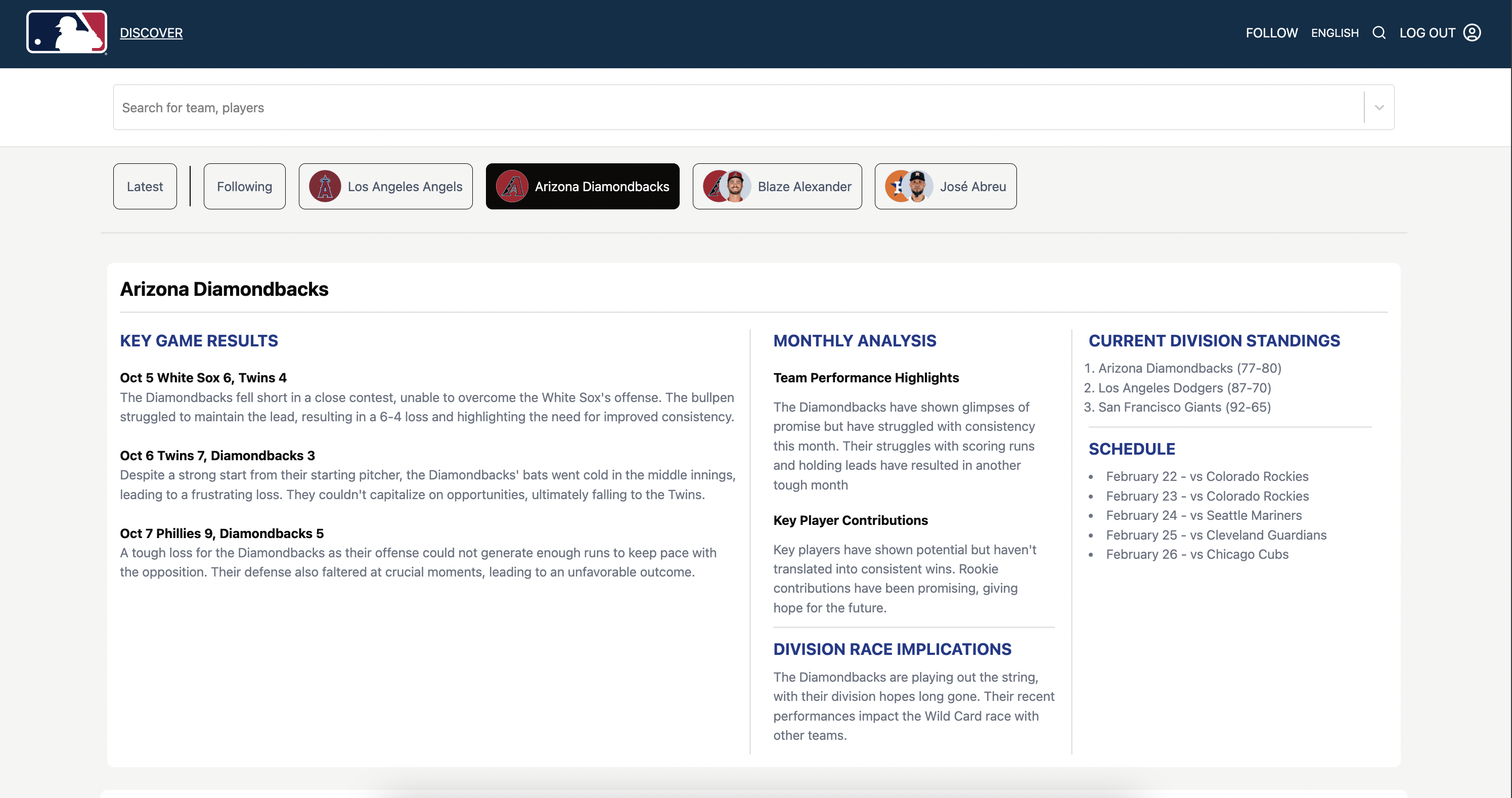This screenshot has height=798, width=1512.
Task: Click Blaze Alexander's player headshot
Action: point(735,187)
